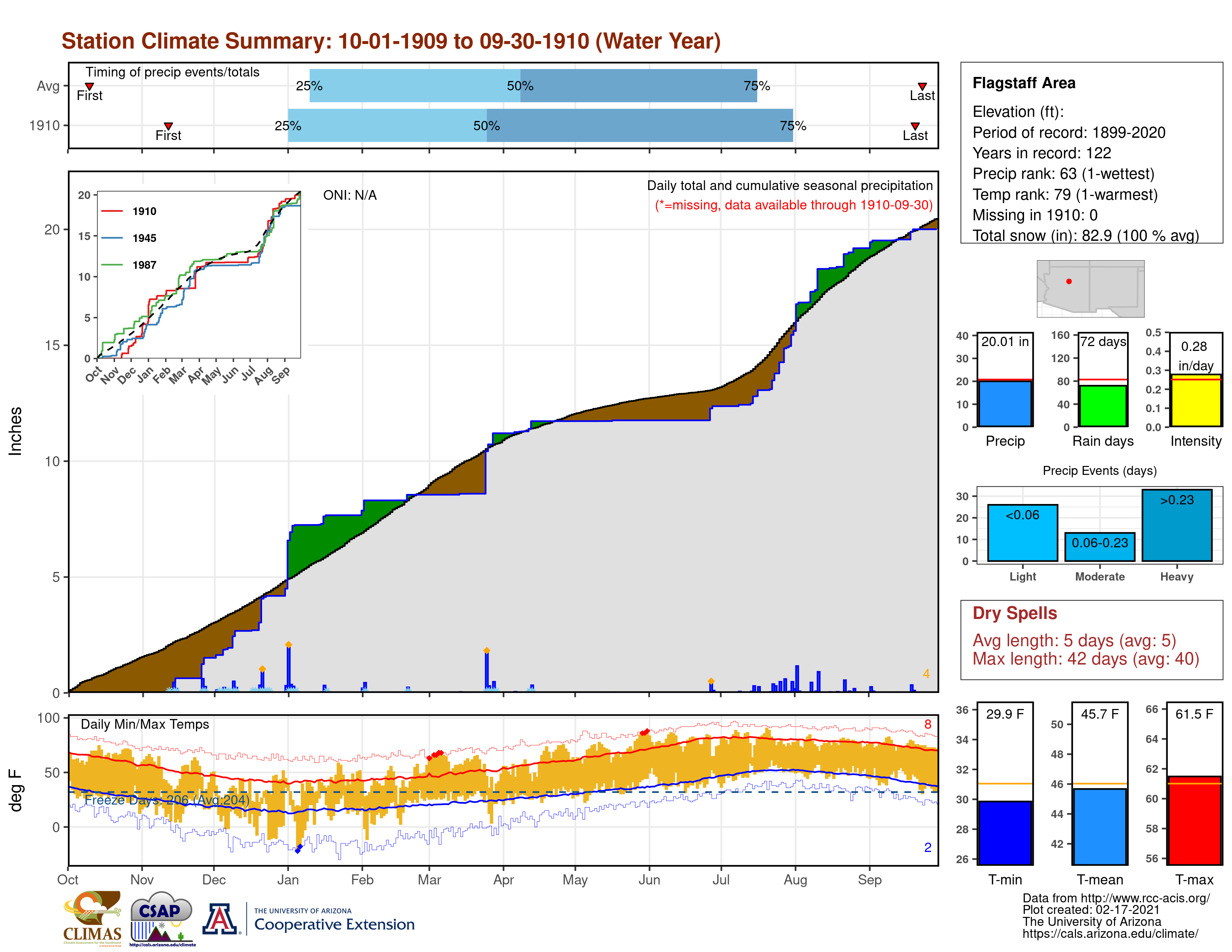Viewport: 1232px width, 952px height.
Task: Click the red 1910 legend line
Action: coord(112,211)
